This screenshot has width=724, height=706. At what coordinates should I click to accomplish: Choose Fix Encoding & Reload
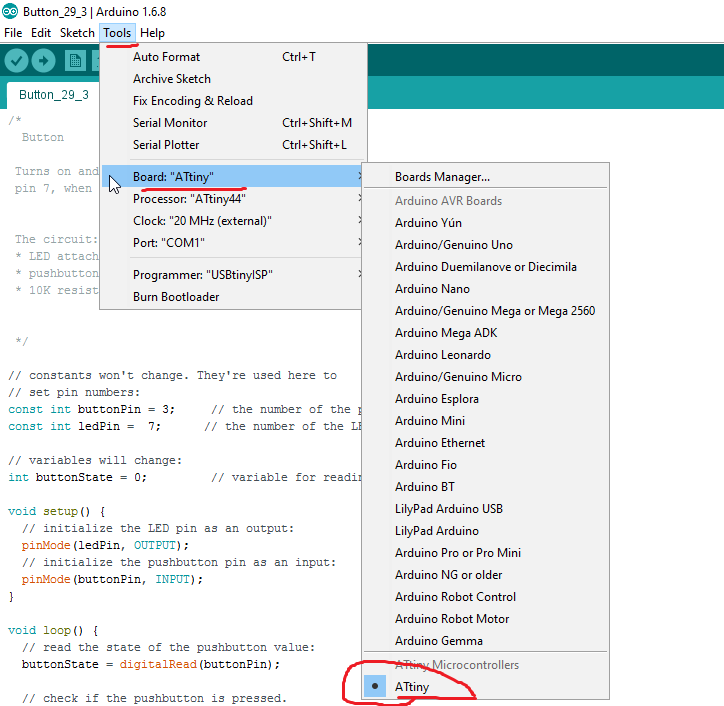tap(233, 101)
